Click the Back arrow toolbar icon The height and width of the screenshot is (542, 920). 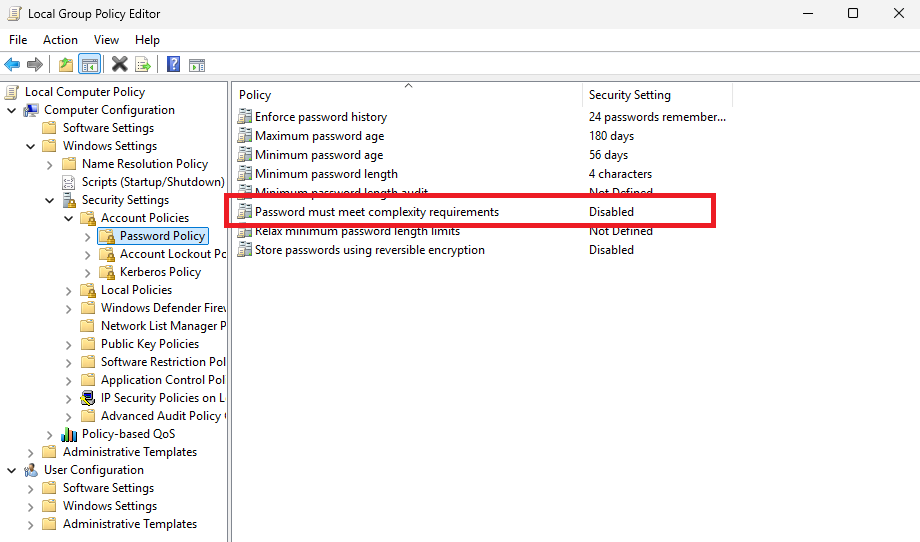point(12,65)
